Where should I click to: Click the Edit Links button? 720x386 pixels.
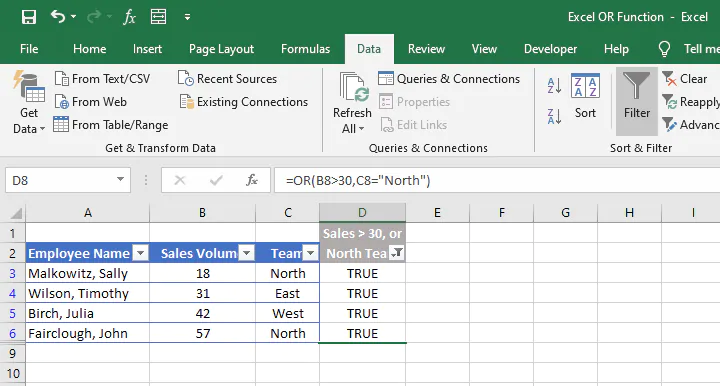[x=414, y=125]
